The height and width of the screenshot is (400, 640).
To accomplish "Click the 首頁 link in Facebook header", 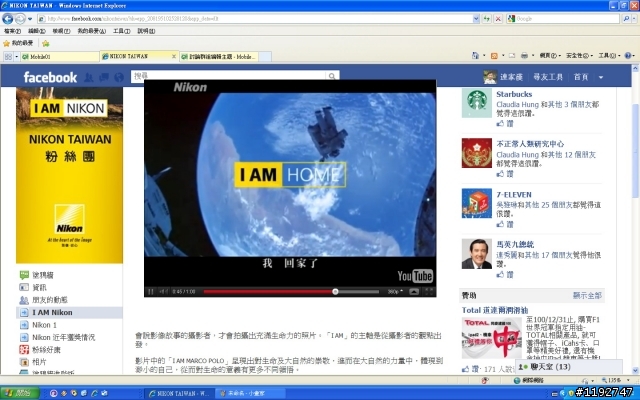I will click(581, 77).
